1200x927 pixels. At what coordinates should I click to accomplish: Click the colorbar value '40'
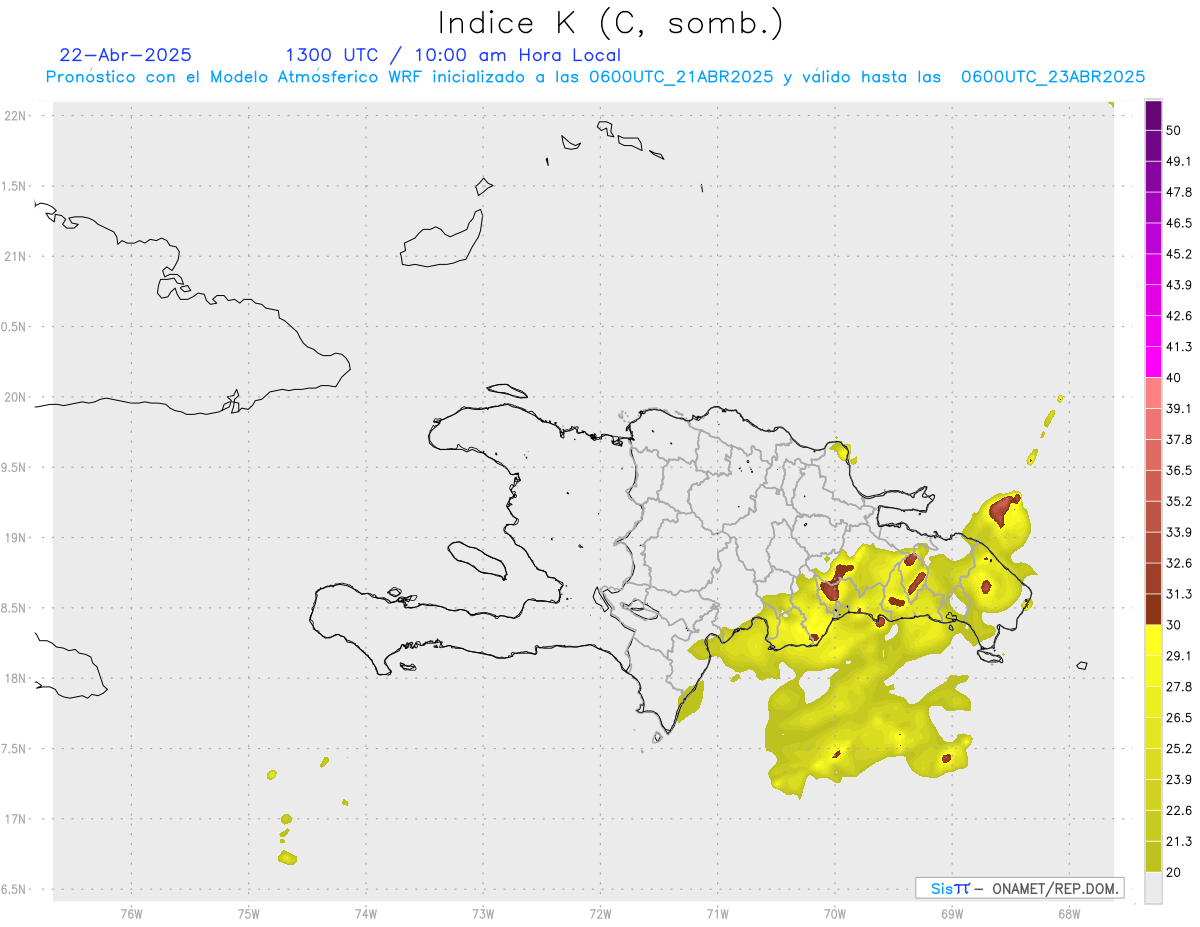(x=1174, y=378)
